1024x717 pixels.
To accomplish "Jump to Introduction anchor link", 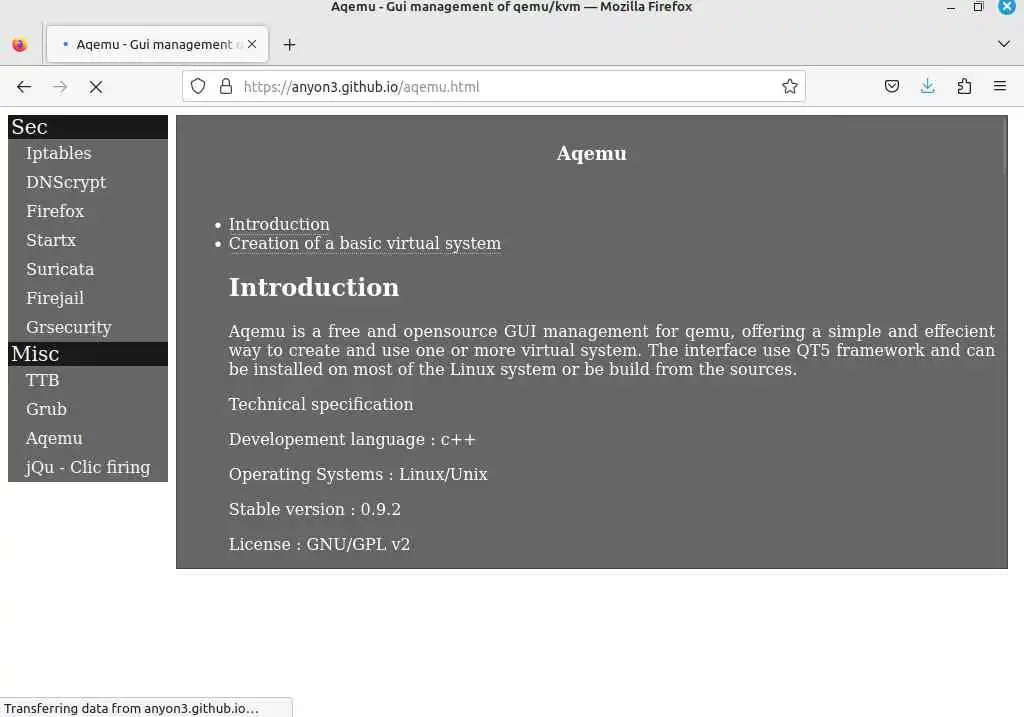I will pyautogui.click(x=279, y=224).
